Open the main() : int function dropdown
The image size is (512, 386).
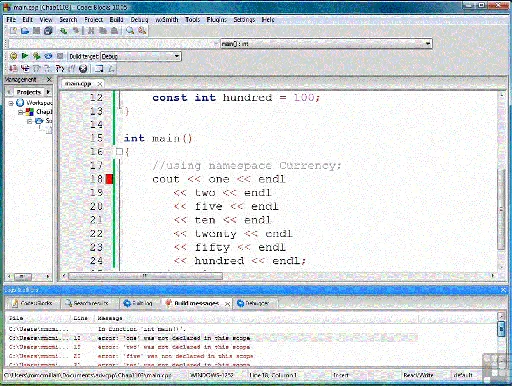click(326, 44)
